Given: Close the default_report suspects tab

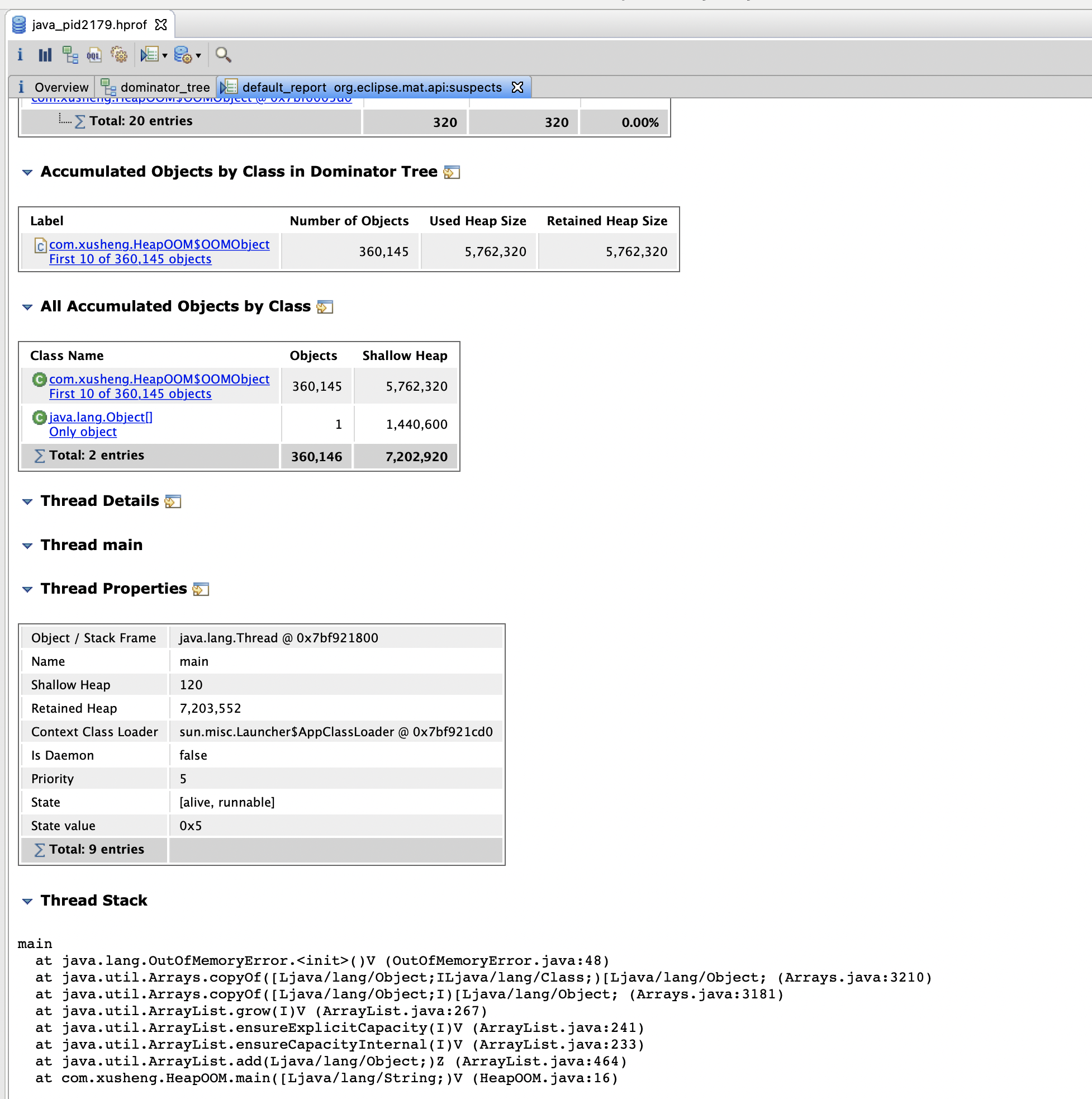Looking at the screenshot, I should pyautogui.click(x=517, y=87).
